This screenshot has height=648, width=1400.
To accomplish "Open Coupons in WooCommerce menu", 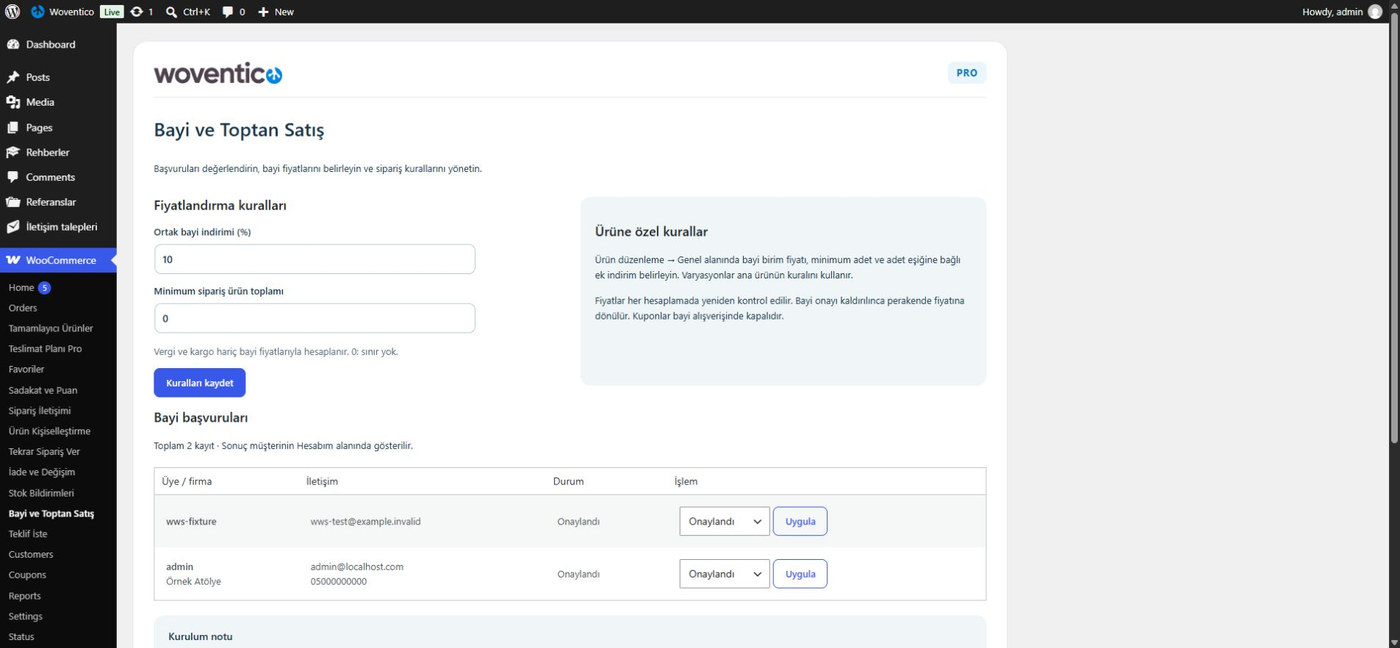I will (x=28, y=575).
